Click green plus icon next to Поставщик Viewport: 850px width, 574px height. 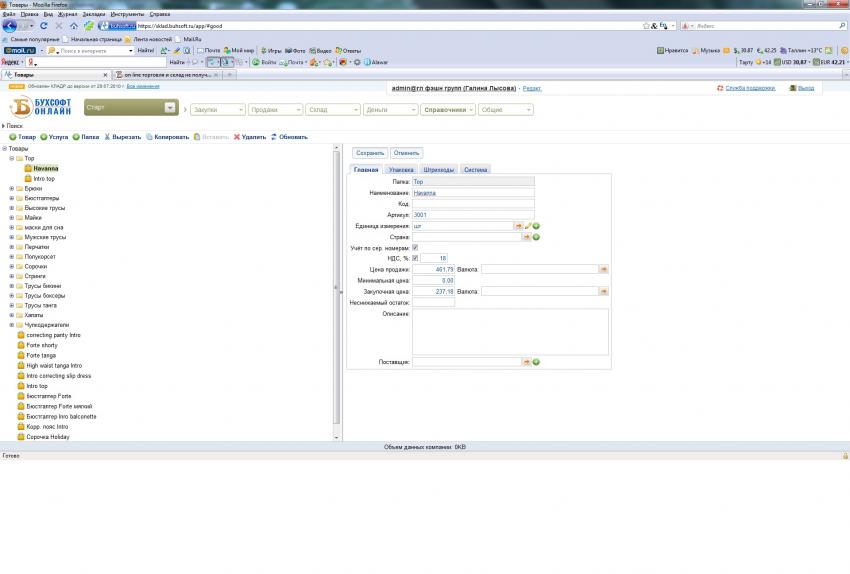pyautogui.click(x=536, y=362)
